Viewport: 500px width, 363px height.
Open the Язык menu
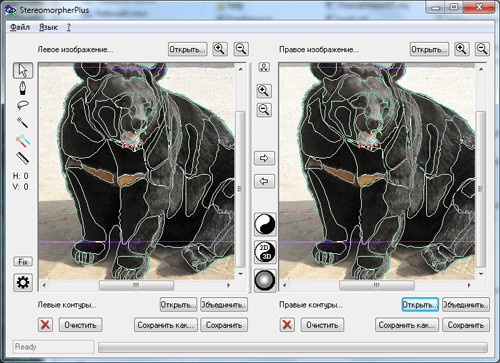click(x=49, y=27)
